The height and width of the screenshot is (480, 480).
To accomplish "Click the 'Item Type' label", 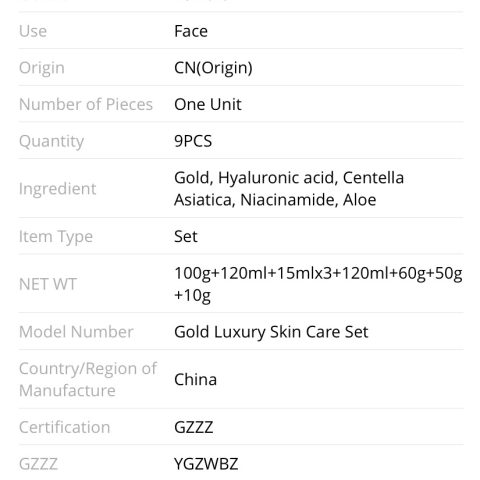I will click(56, 237).
